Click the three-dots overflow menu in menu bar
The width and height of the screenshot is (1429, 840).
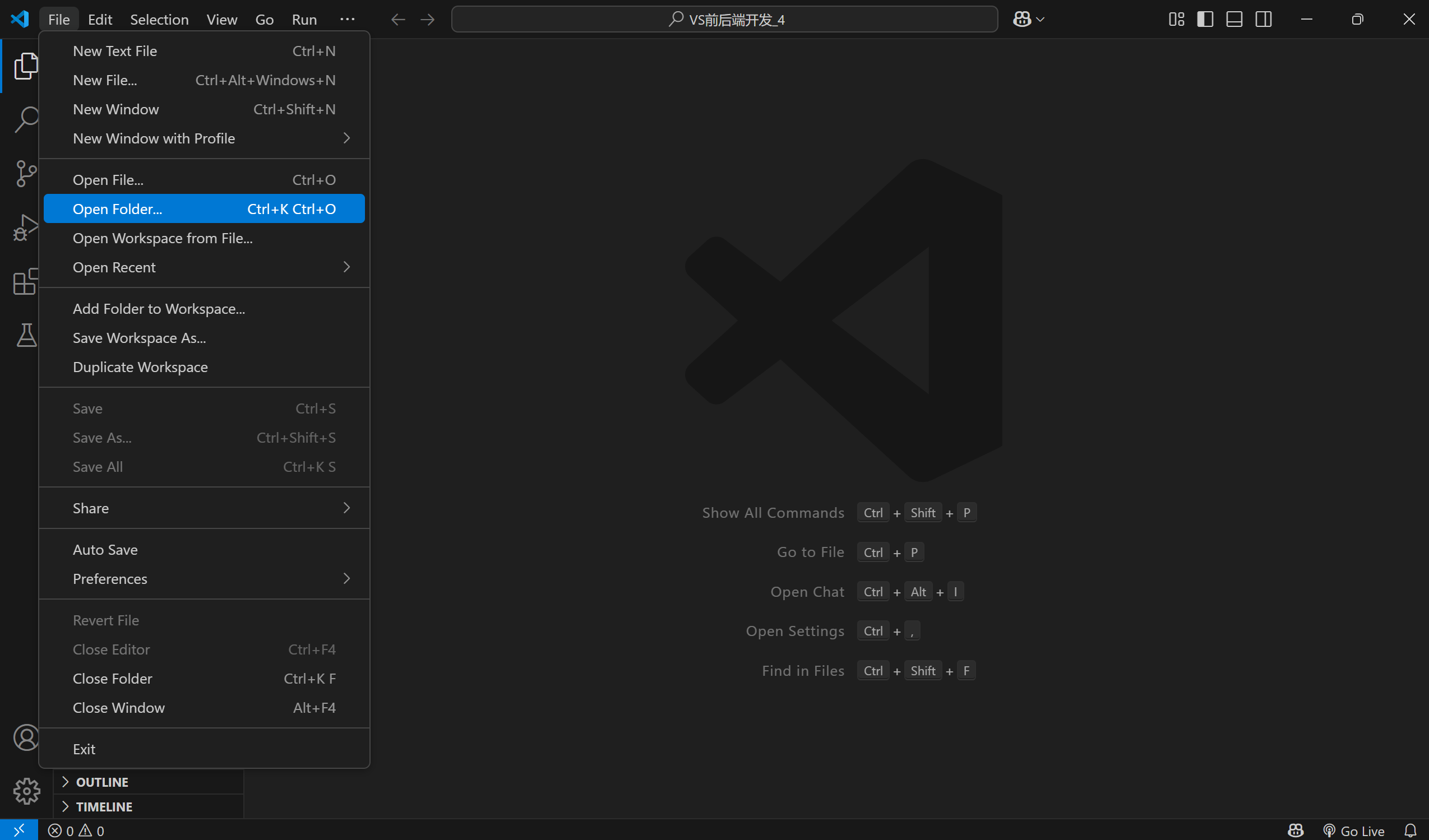click(347, 19)
